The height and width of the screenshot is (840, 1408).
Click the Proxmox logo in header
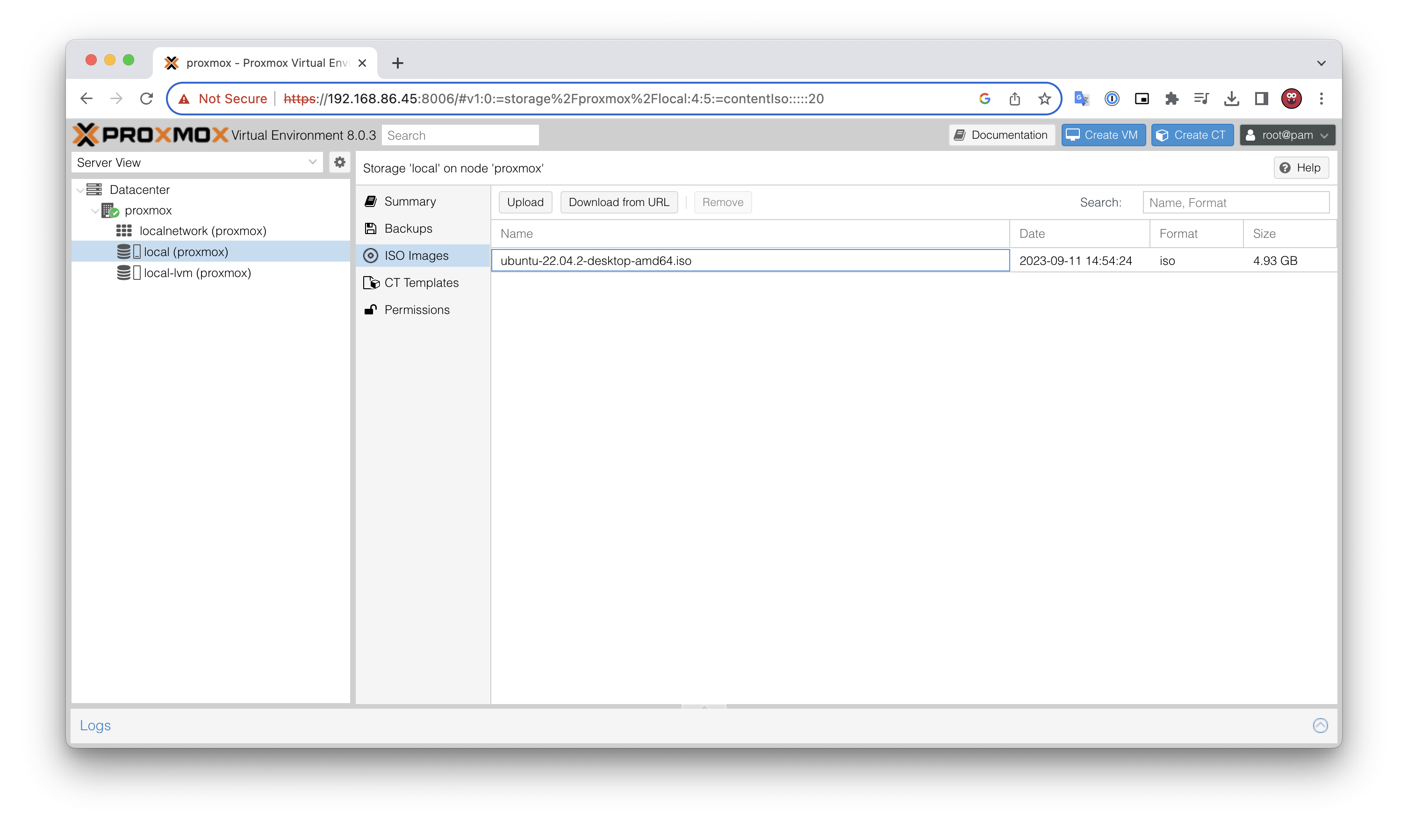tap(151, 135)
